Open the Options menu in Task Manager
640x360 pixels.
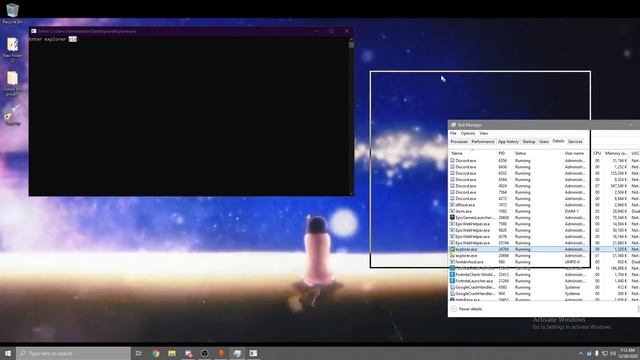468,133
